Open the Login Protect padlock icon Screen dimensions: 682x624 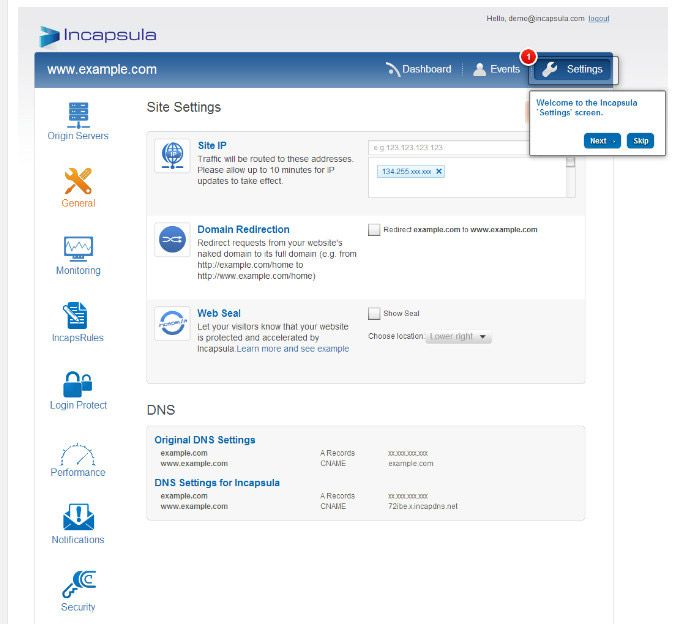tap(77, 384)
